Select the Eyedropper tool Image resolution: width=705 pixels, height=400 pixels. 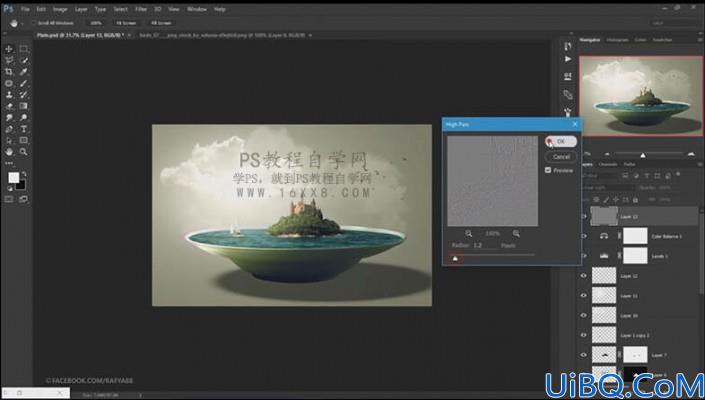click(23, 71)
